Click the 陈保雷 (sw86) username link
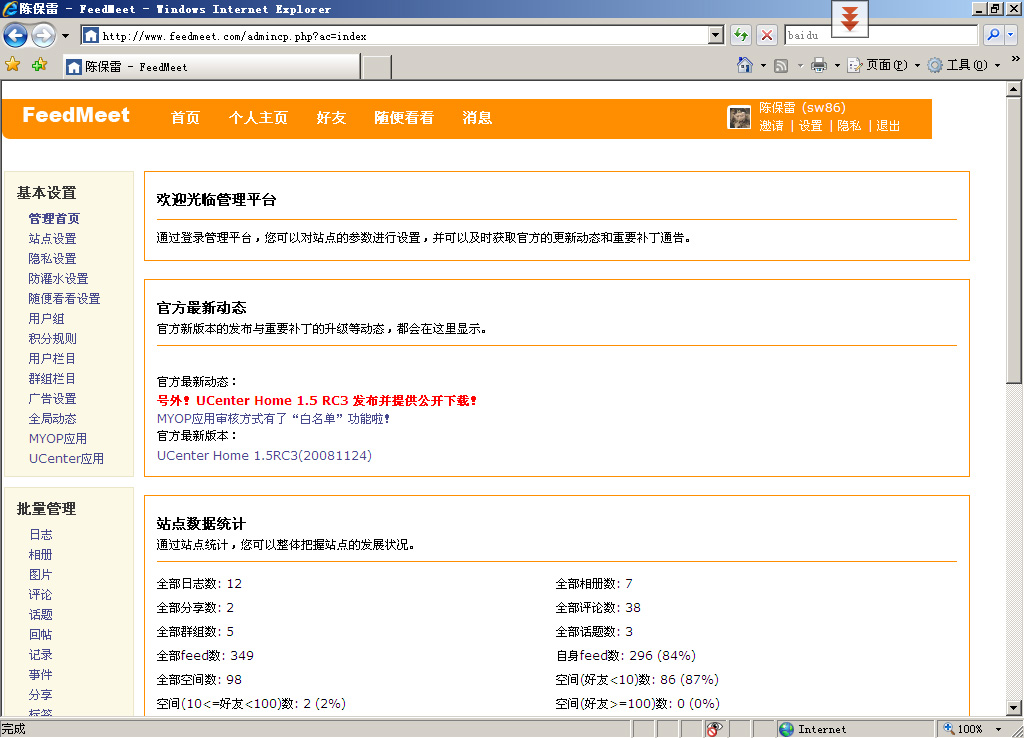Screen dimensions: 1024x738 [802, 108]
